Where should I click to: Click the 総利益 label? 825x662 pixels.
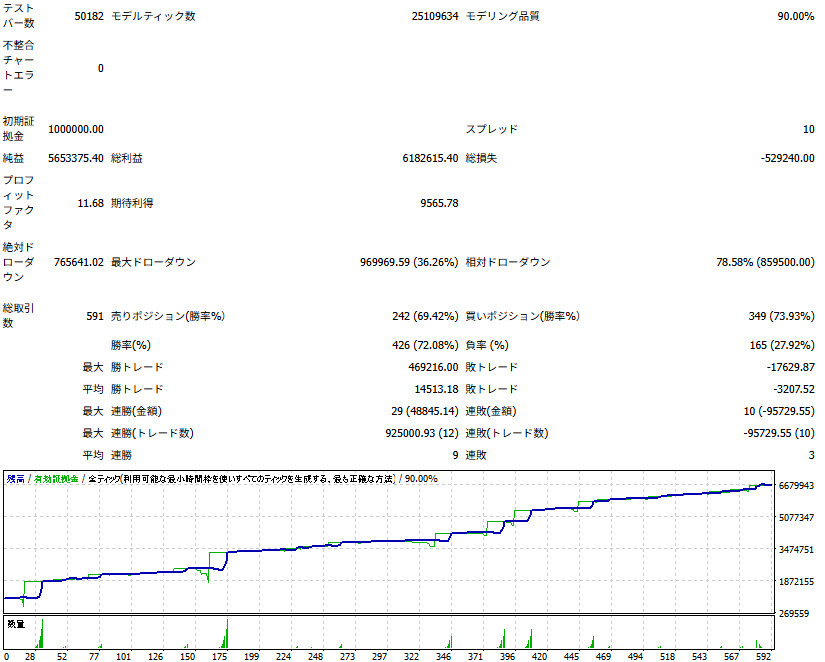coord(127,158)
